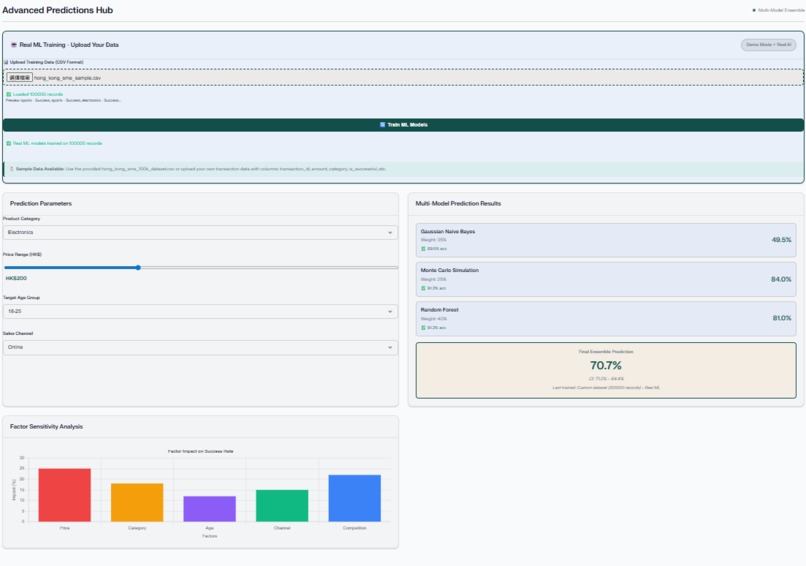Screen dimensions: 806x566
Task: Click the accuracy check icon under Monte Carlo Simulation
Action: tap(424, 288)
